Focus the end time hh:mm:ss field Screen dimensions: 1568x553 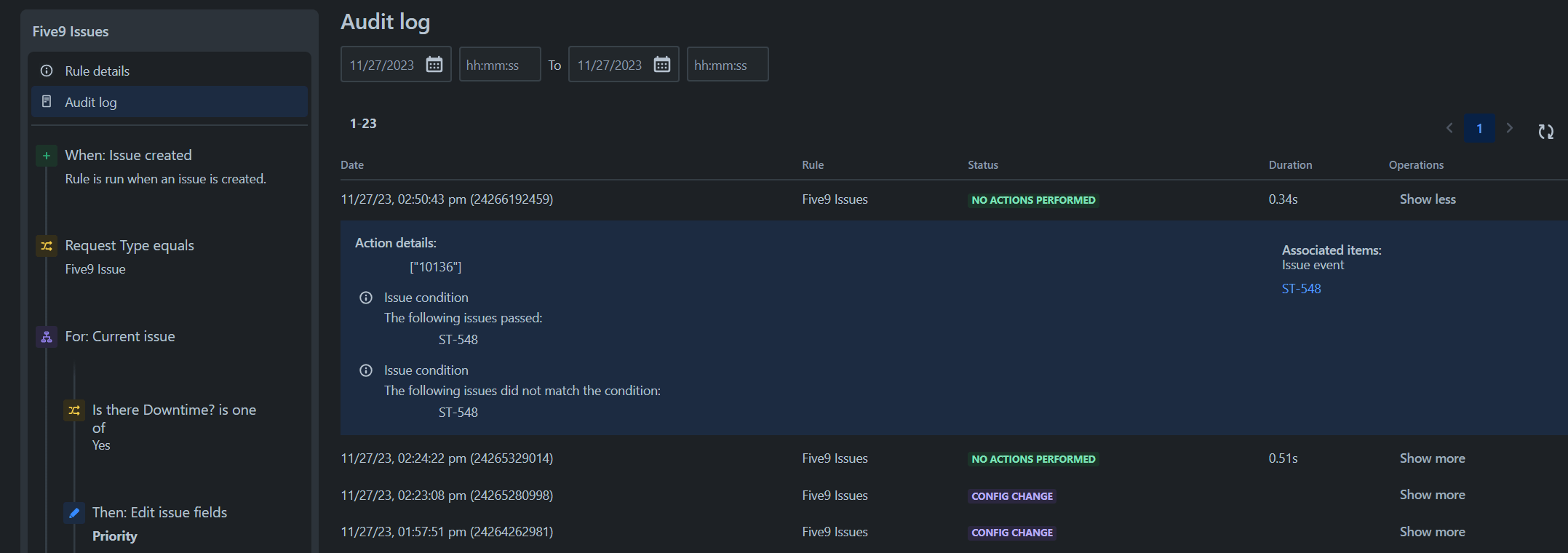(728, 65)
